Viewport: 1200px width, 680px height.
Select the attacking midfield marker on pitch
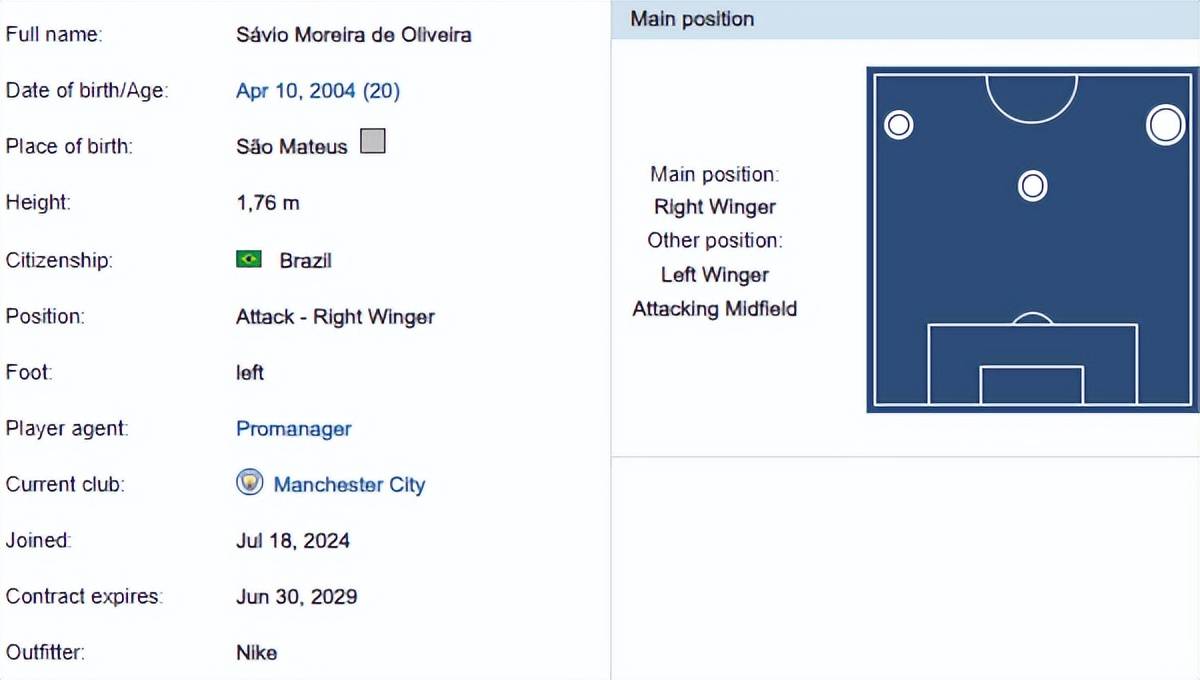click(1032, 186)
